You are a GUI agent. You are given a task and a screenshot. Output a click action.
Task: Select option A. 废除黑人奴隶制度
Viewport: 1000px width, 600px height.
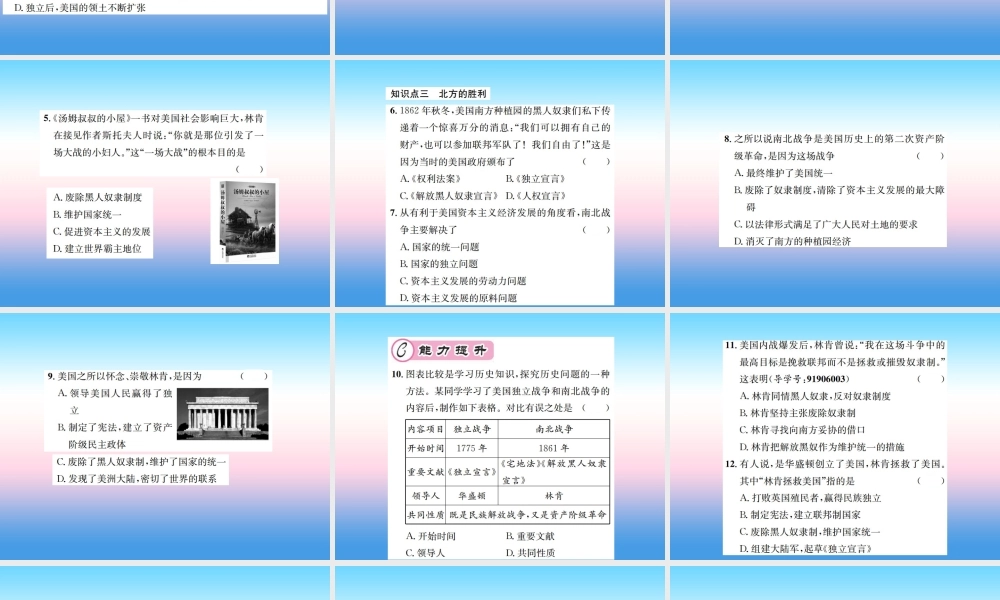(x=98, y=198)
